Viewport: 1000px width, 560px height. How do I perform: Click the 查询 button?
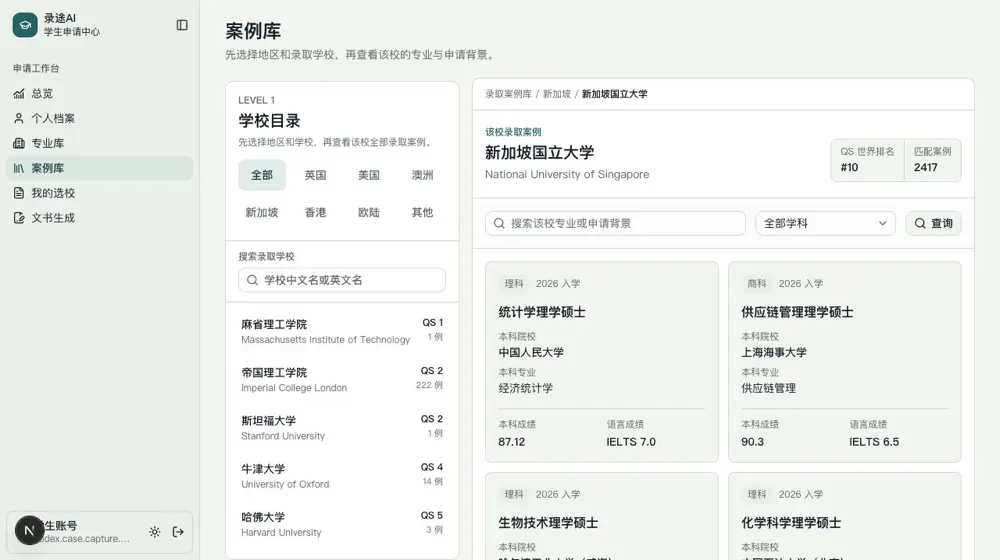click(933, 223)
